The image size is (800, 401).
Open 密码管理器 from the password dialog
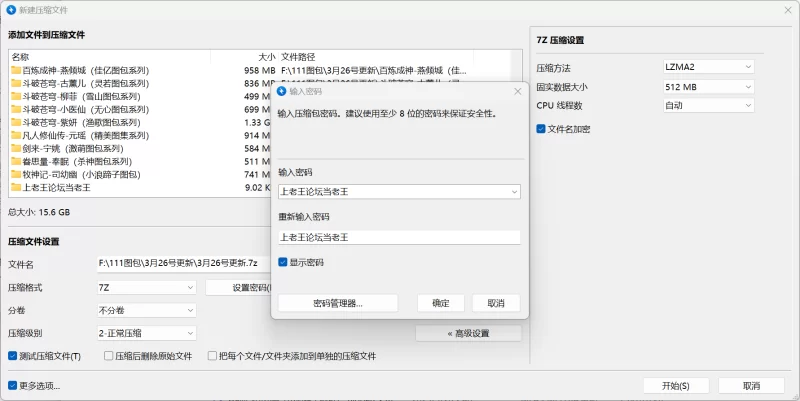[338, 303]
